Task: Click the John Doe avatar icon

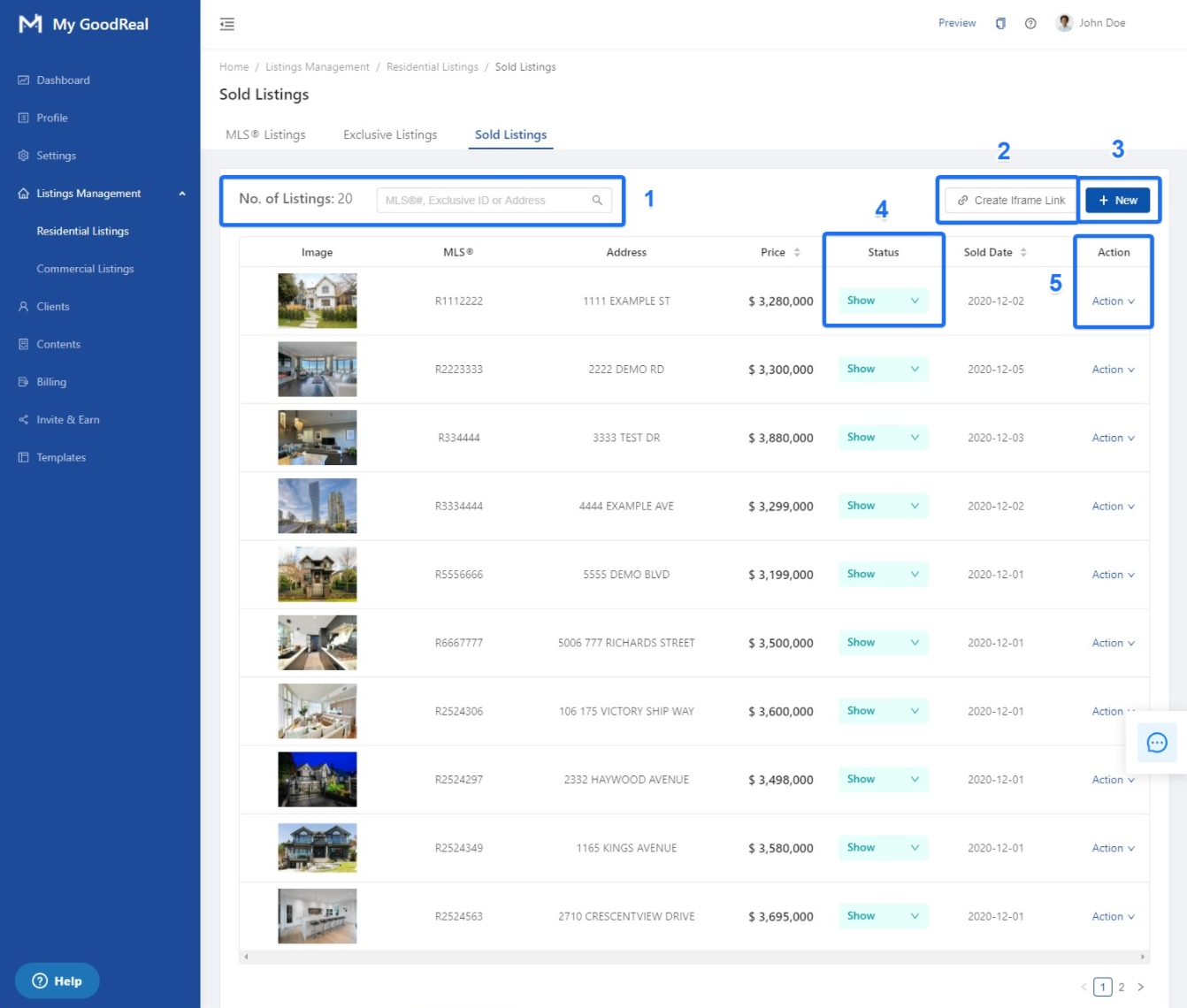Action: pos(1064,23)
